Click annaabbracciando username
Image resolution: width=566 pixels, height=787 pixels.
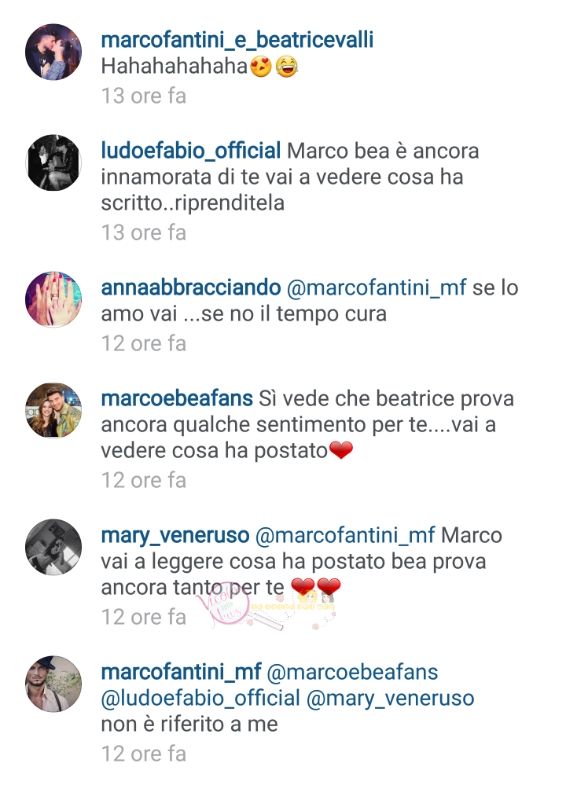tap(191, 288)
